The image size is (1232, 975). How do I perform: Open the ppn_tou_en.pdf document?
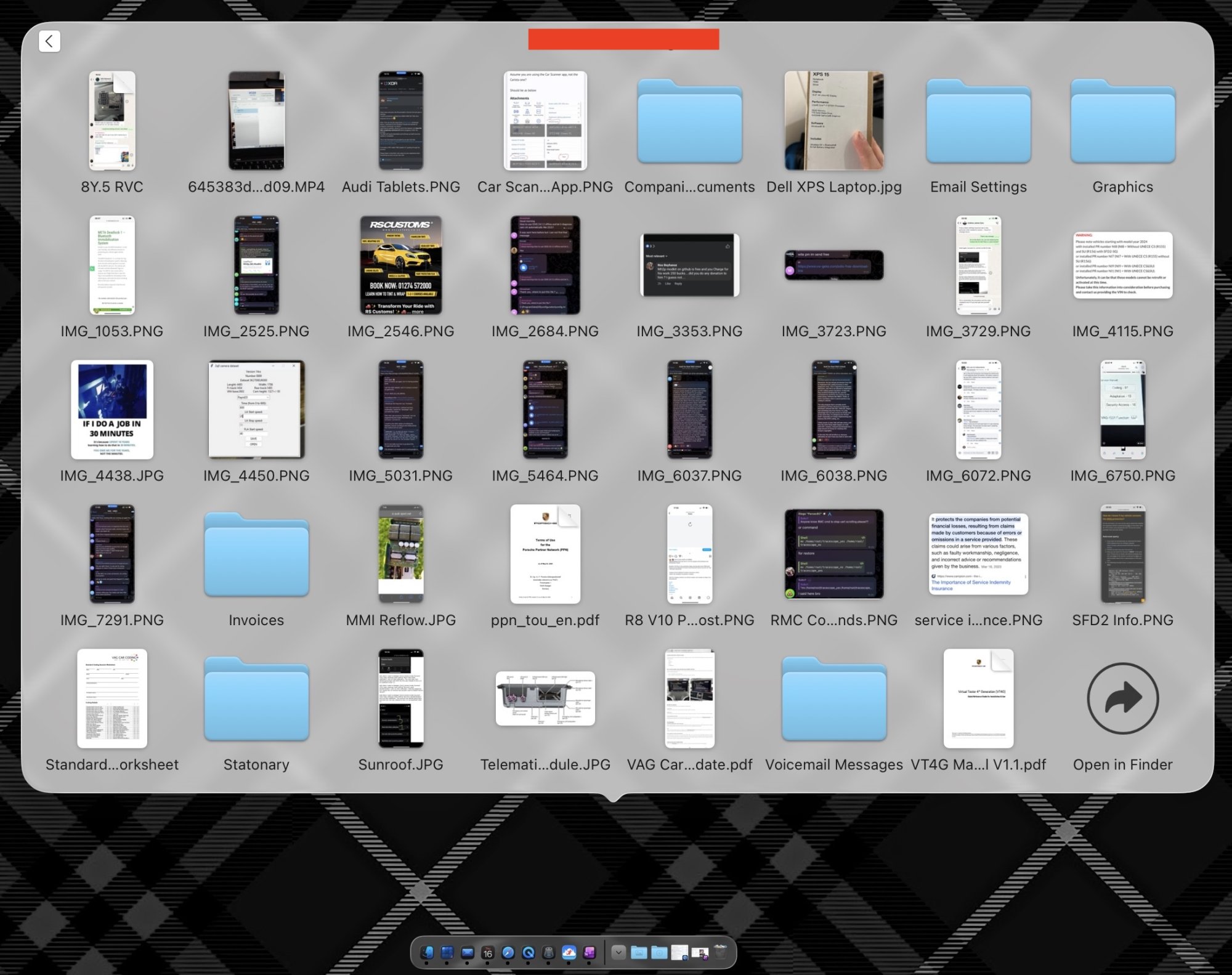[x=545, y=554]
